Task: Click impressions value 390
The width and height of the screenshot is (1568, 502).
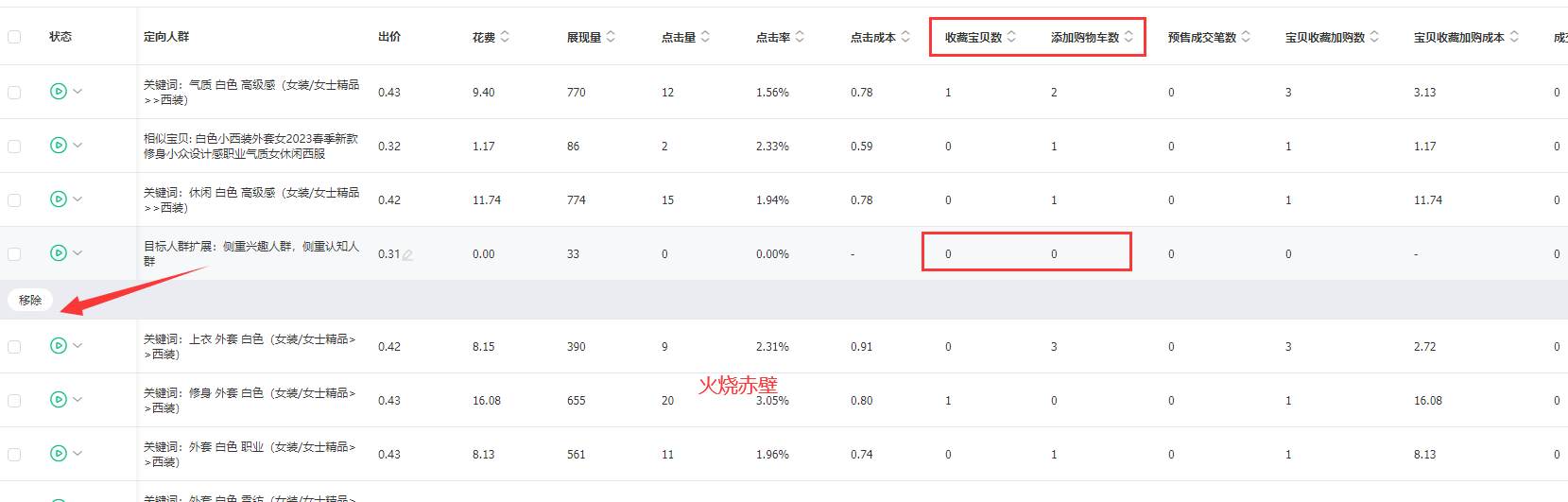Action: pyautogui.click(x=577, y=347)
